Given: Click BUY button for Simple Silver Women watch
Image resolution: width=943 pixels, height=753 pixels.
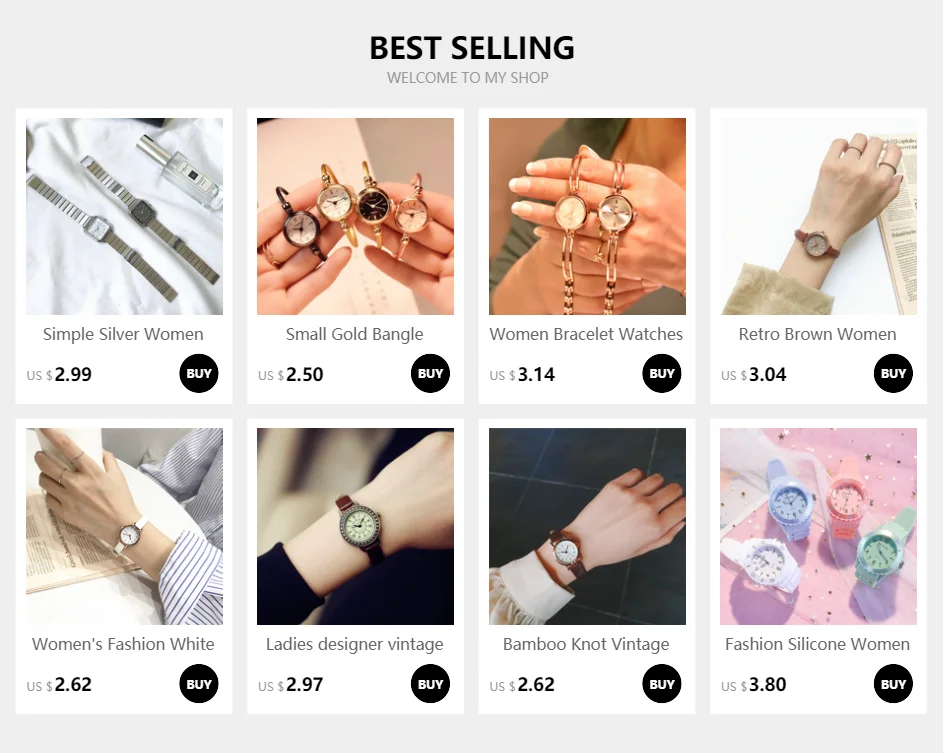Looking at the screenshot, I should tap(199, 373).
